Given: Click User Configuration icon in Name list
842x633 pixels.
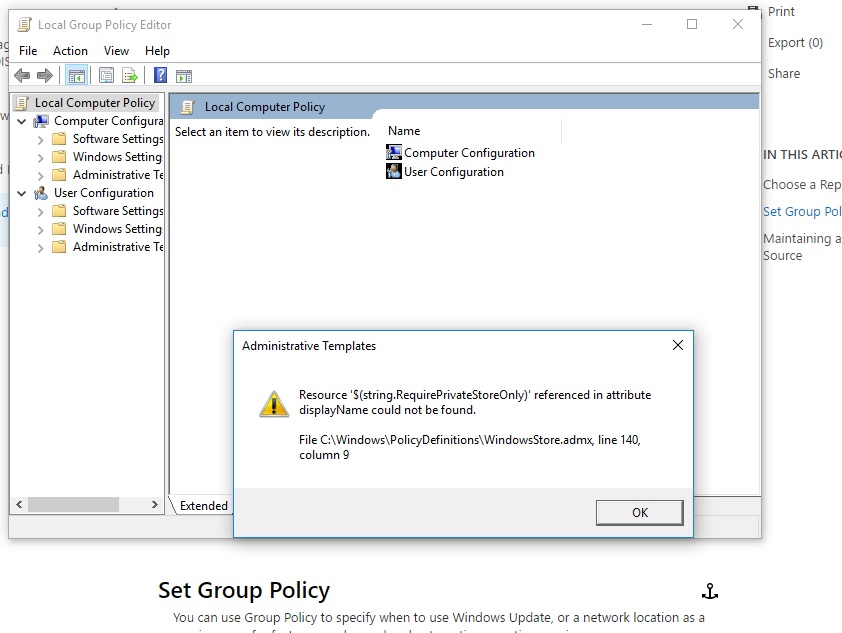Looking at the screenshot, I should (394, 171).
